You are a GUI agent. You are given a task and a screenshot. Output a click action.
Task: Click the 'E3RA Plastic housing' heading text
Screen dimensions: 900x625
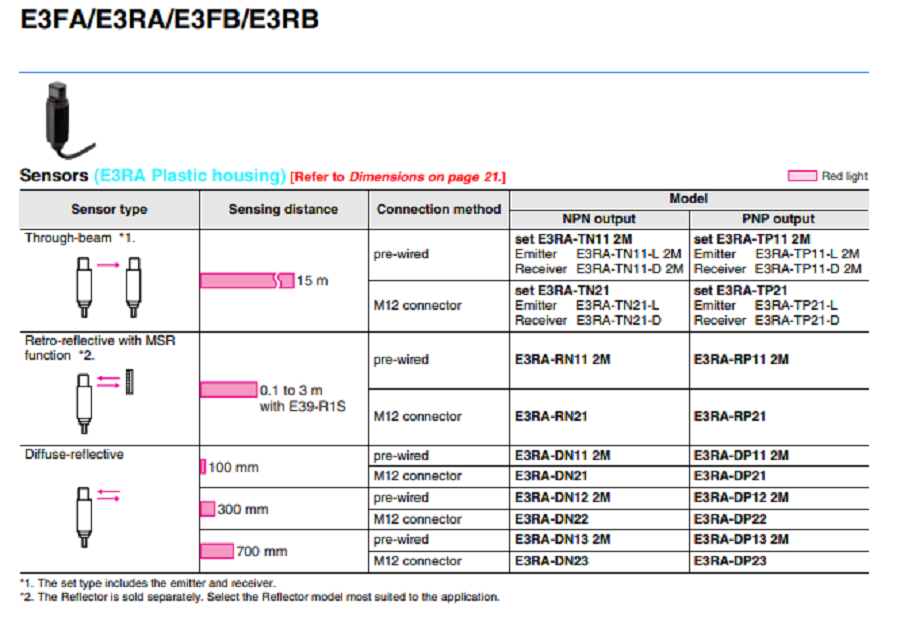[190, 176]
